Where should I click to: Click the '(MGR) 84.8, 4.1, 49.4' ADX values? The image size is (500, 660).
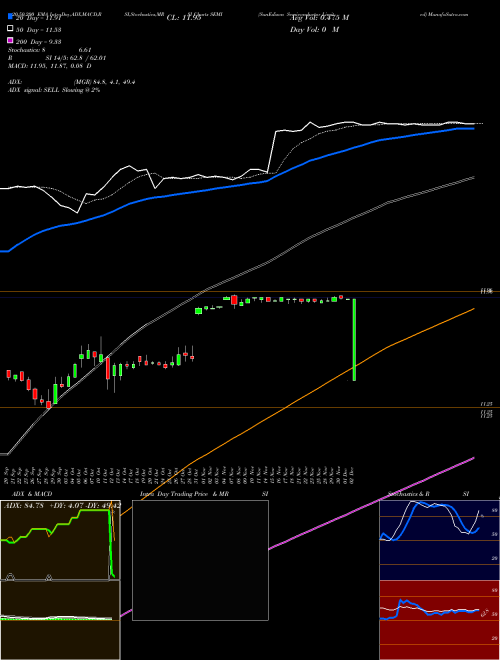104,82
